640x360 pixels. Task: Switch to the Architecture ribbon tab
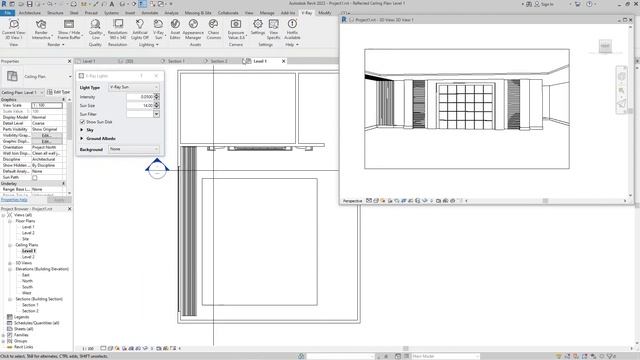[x=29, y=13]
